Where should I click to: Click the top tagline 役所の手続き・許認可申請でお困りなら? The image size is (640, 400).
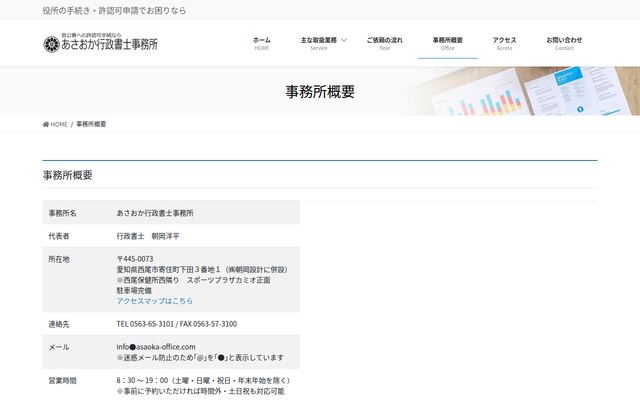coord(114,10)
